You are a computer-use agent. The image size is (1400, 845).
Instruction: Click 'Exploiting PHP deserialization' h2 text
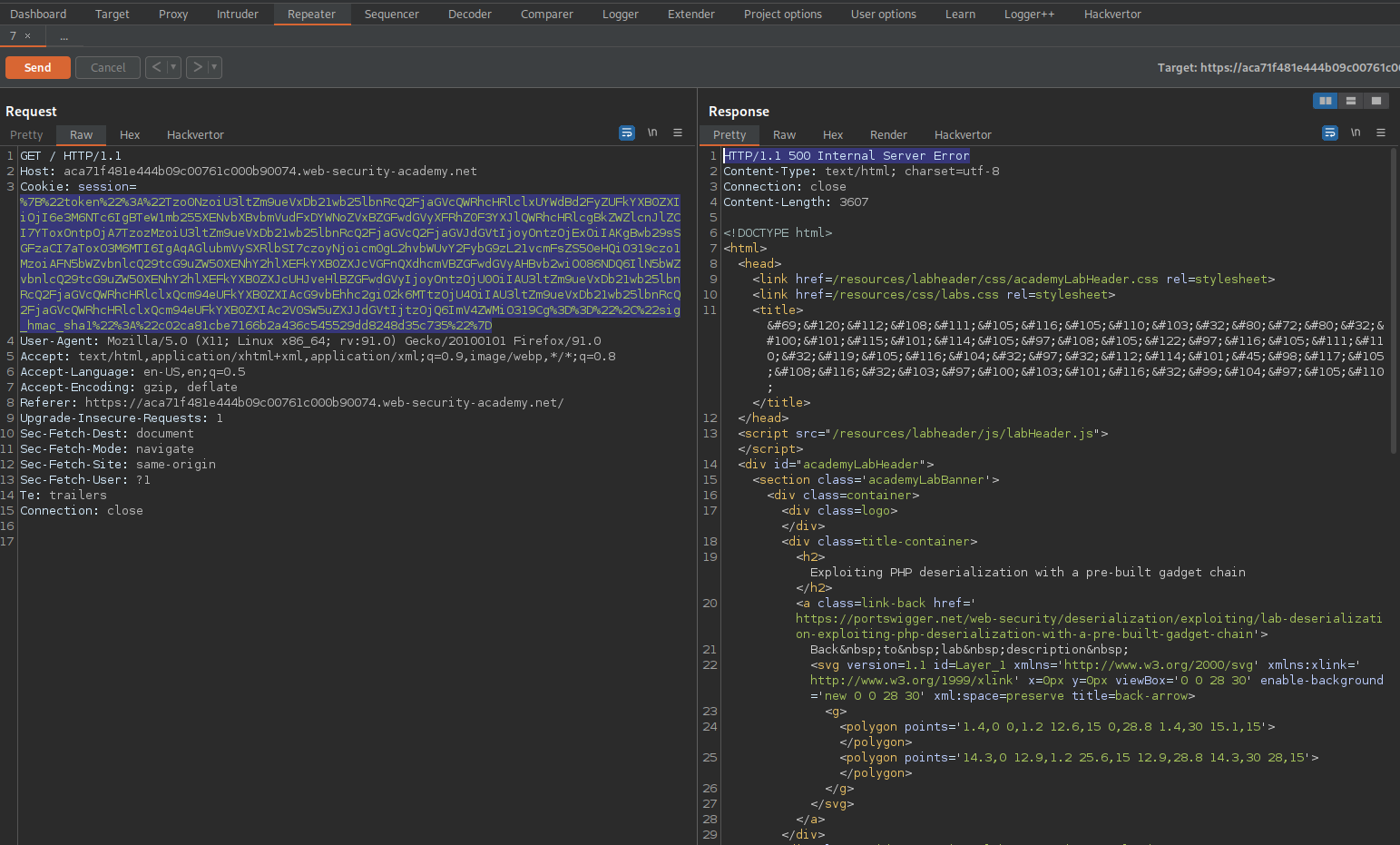pyautogui.click(x=1028, y=572)
